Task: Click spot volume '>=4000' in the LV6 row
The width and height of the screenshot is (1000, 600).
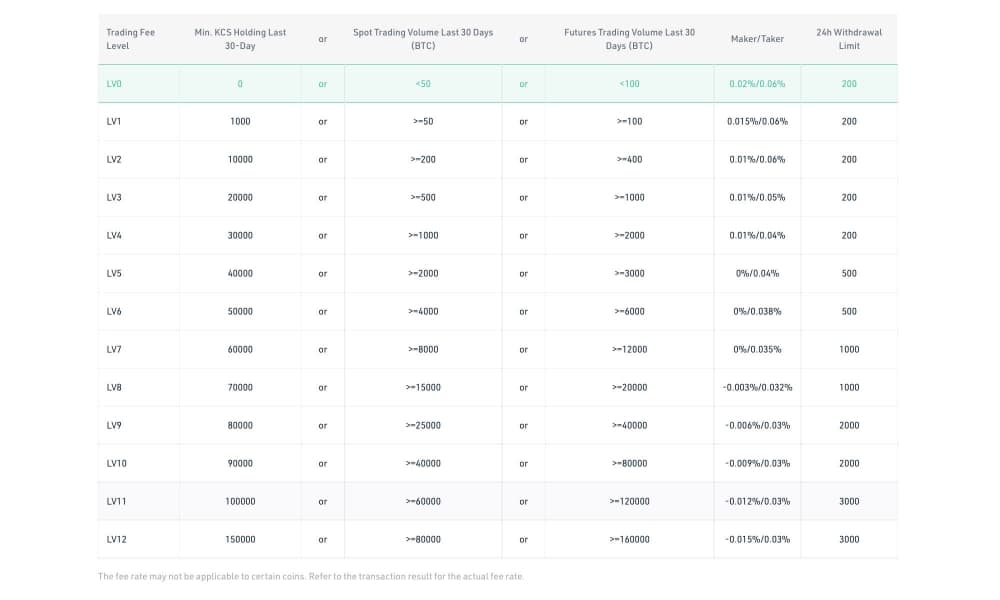Action: pyautogui.click(x=423, y=311)
